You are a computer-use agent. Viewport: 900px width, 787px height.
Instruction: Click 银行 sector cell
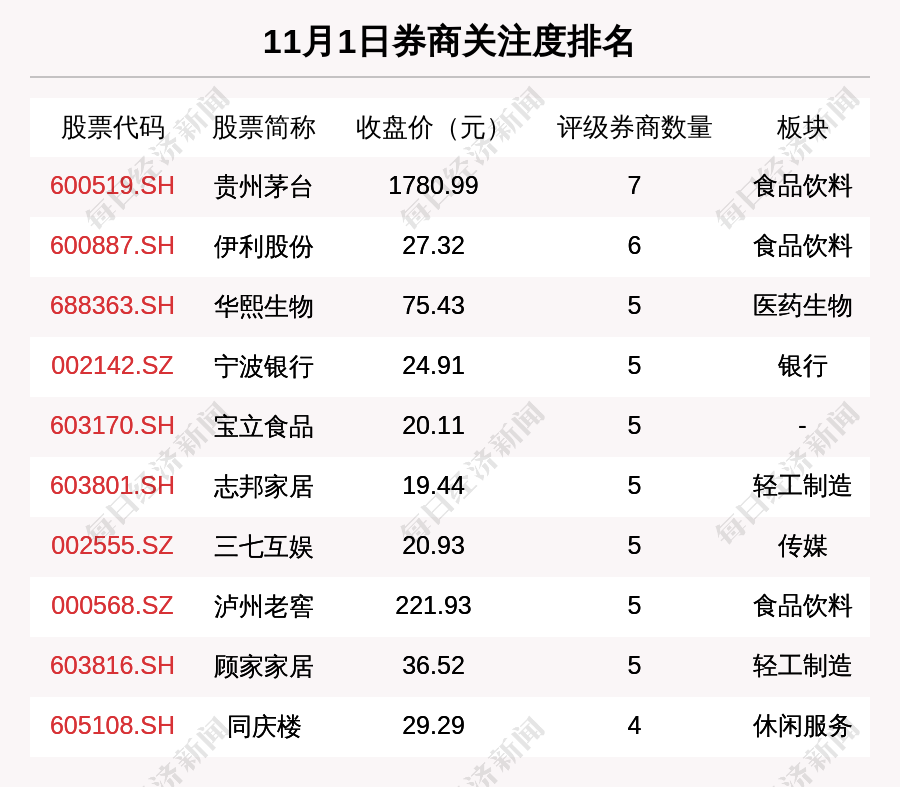coord(802,366)
